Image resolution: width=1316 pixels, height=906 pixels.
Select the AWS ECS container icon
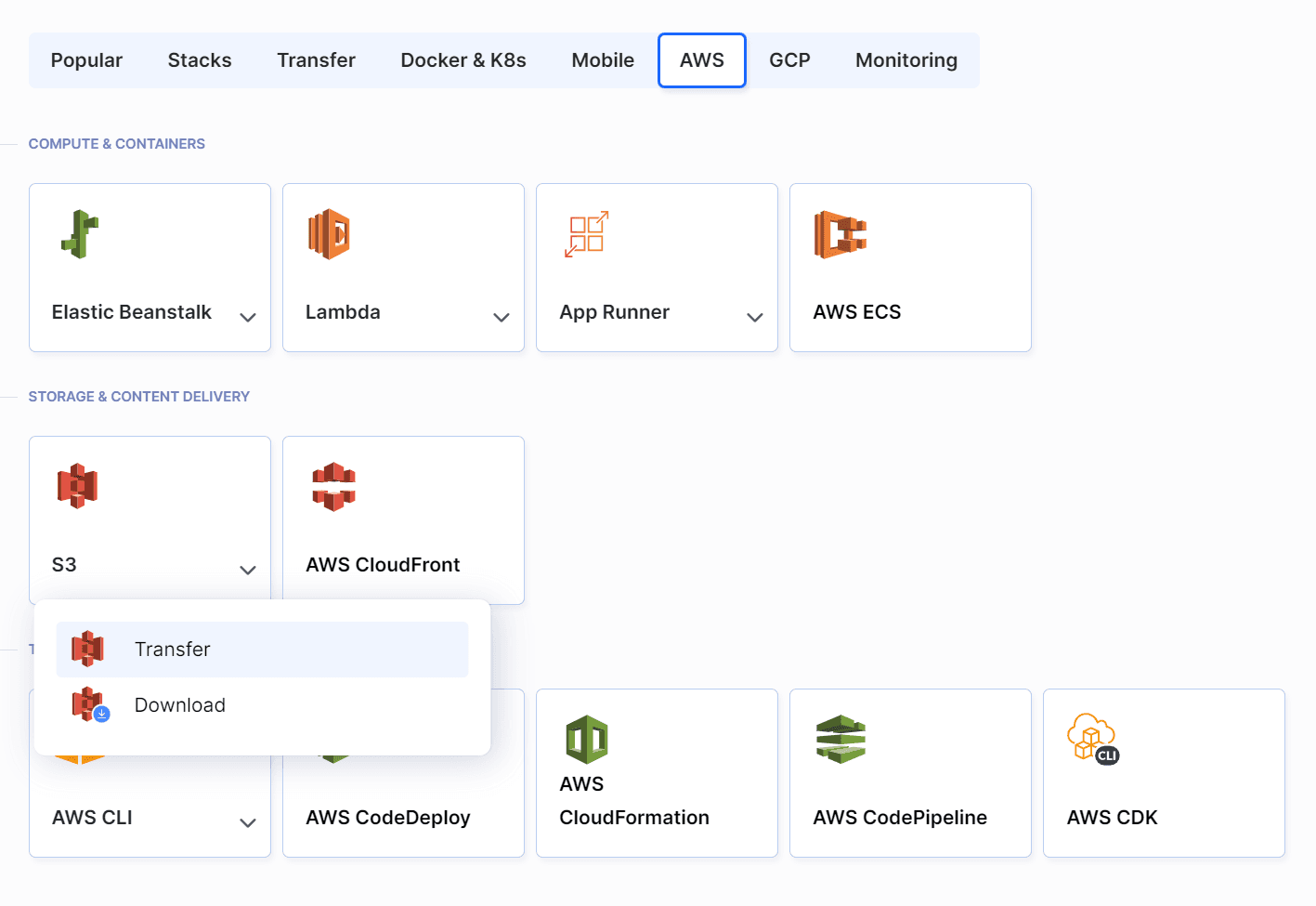pyautogui.click(x=841, y=235)
